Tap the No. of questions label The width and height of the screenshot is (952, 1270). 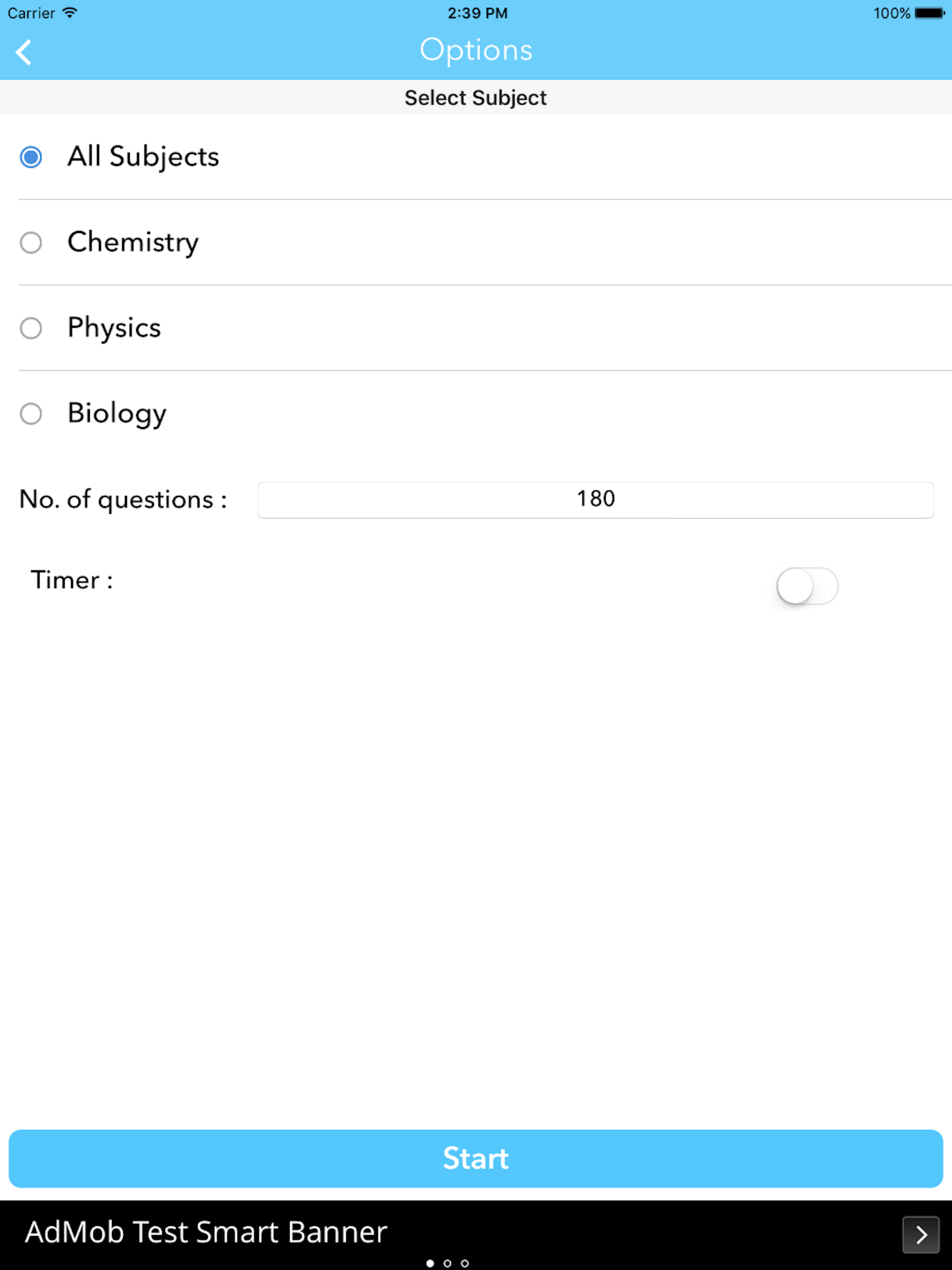click(124, 500)
